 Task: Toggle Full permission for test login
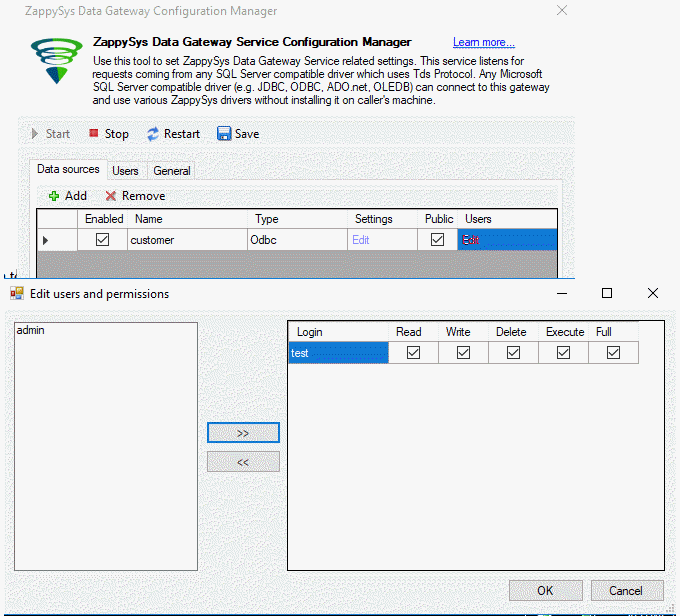coord(613,352)
